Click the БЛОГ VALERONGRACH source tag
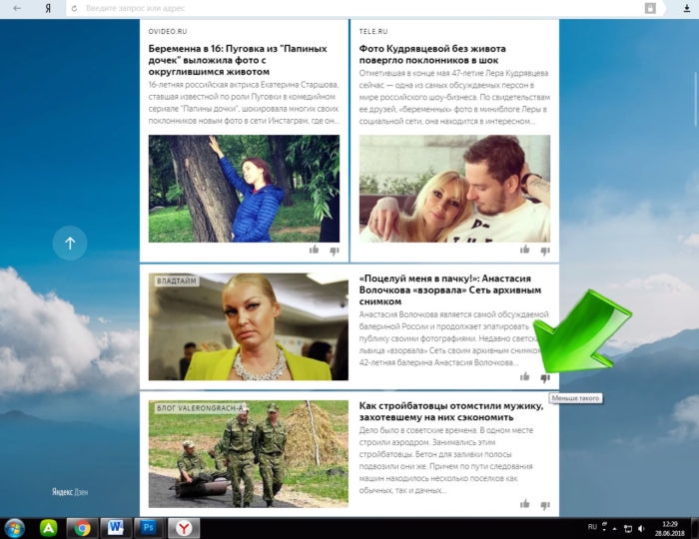The height and width of the screenshot is (539, 699). pos(201,408)
